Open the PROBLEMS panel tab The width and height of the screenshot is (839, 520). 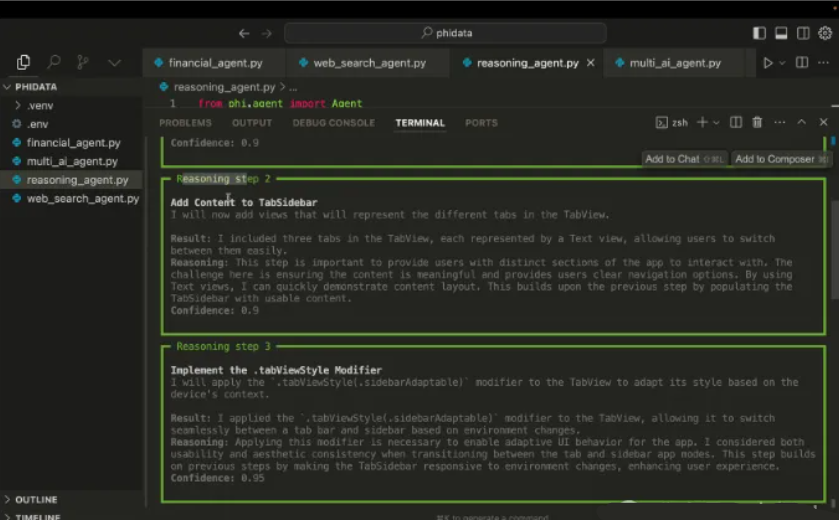[x=185, y=123]
